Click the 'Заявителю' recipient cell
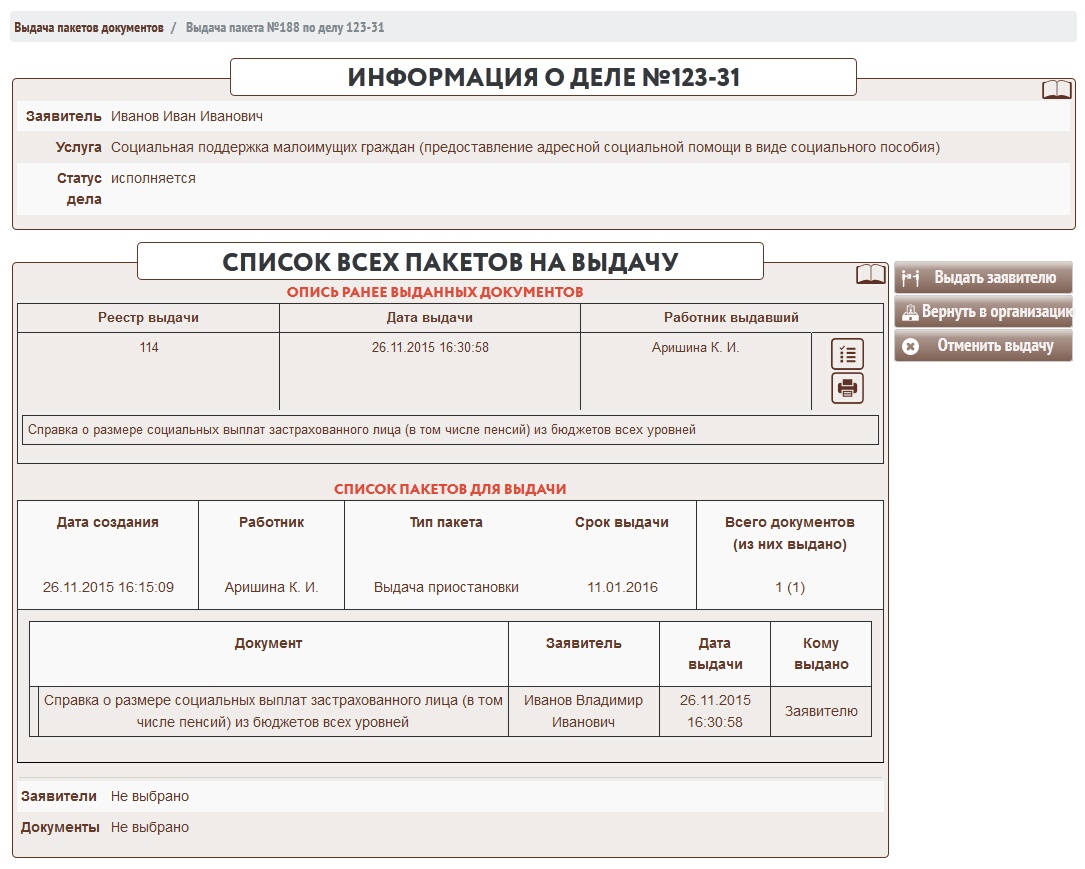This screenshot has width=1085, height=869. 820,711
